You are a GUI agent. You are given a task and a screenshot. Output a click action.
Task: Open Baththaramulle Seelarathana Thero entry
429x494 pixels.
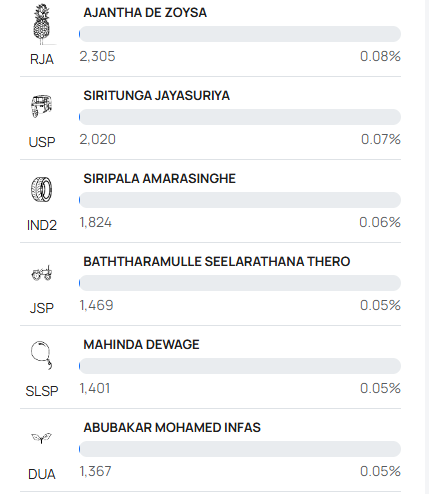click(x=217, y=262)
